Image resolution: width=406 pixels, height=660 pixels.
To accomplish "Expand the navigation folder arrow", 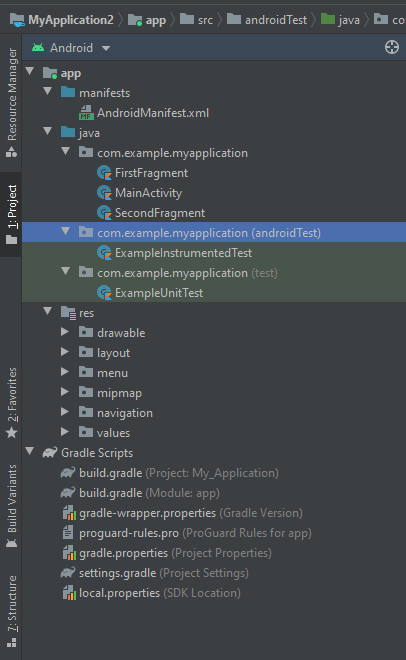I will tap(65, 412).
